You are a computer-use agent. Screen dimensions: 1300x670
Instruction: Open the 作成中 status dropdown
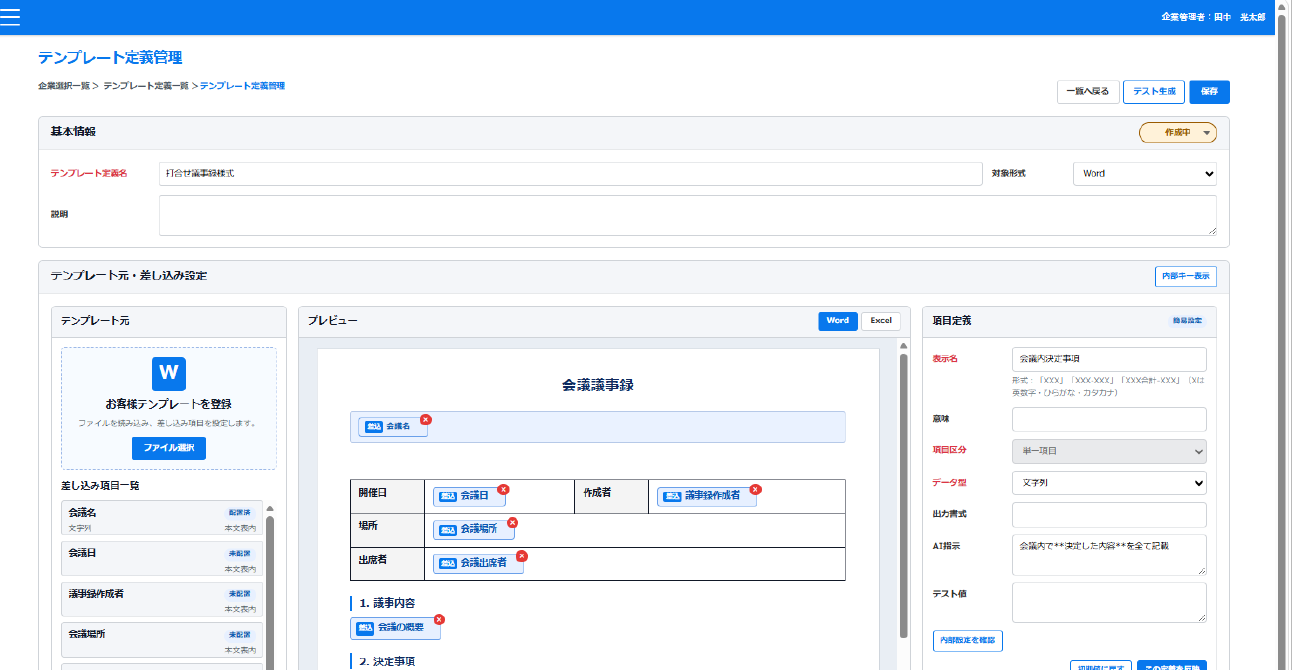pyautogui.click(x=1178, y=133)
